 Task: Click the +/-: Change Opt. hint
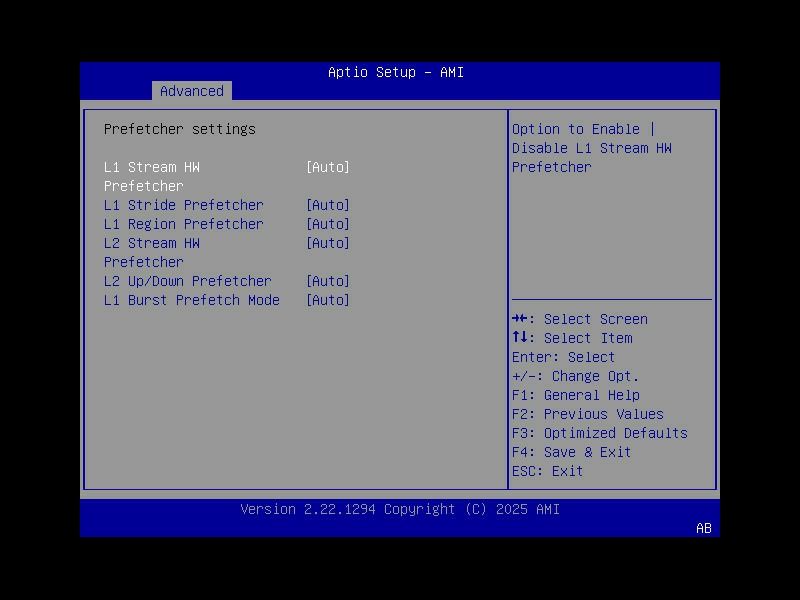pos(576,376)
